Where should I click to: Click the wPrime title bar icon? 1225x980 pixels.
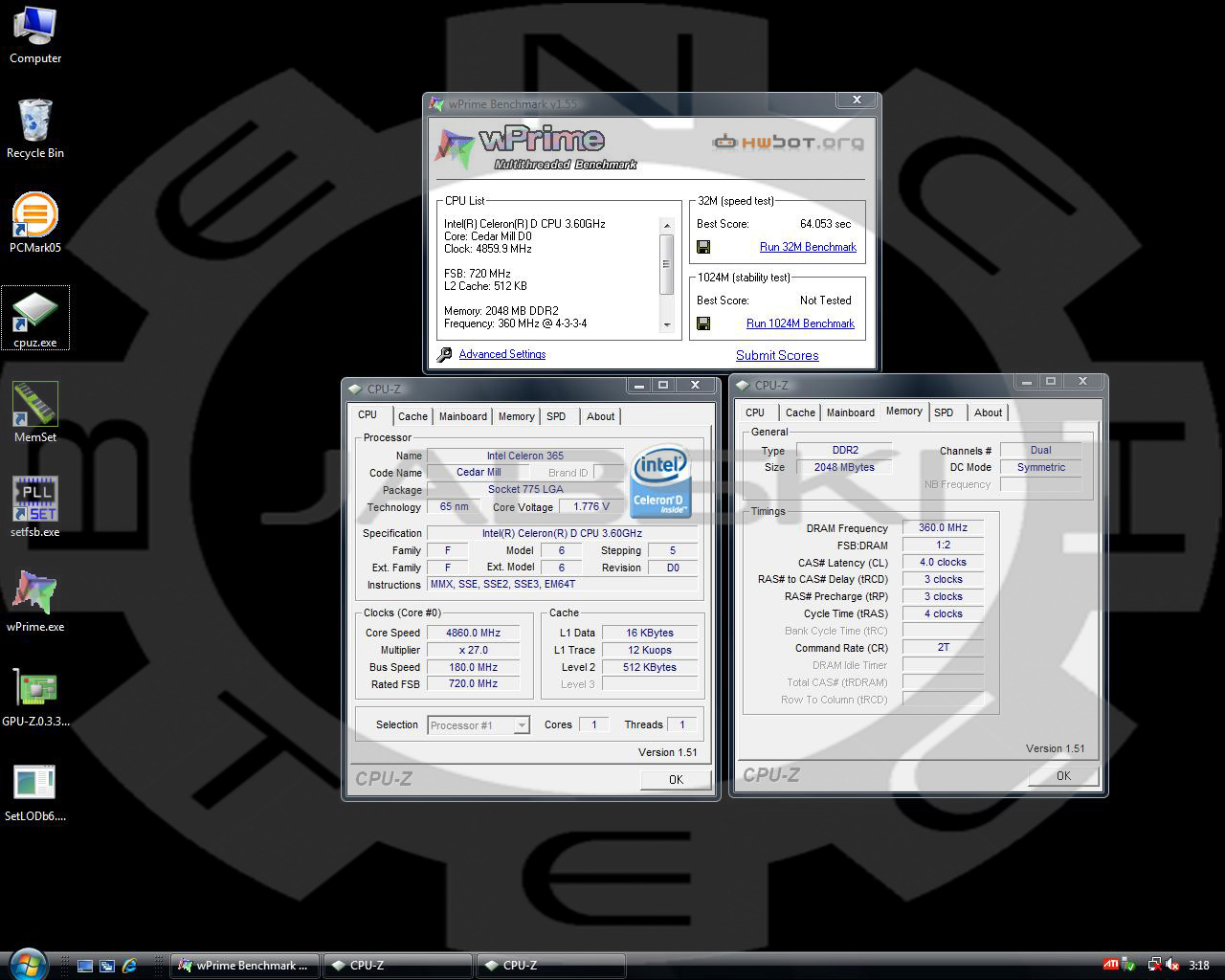pos(437,103)
